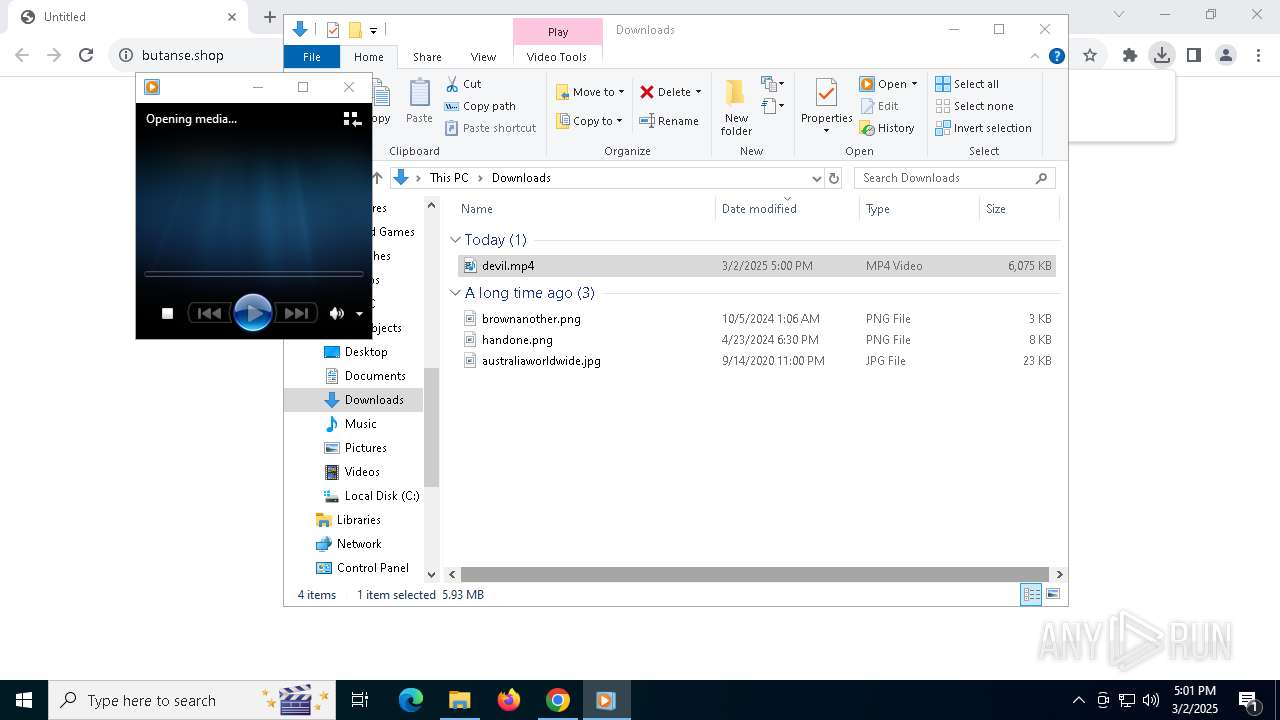Screen dimensions: 1280x720
Task: Skip to previous track in media player
Action: tap(209, 313)
